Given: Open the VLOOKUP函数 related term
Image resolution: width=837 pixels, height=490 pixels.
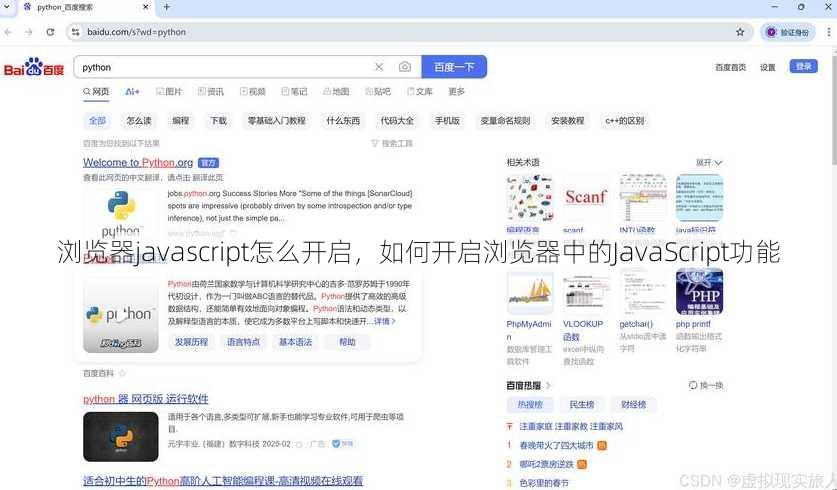Looking at the screenshot, I should [583, 330].
